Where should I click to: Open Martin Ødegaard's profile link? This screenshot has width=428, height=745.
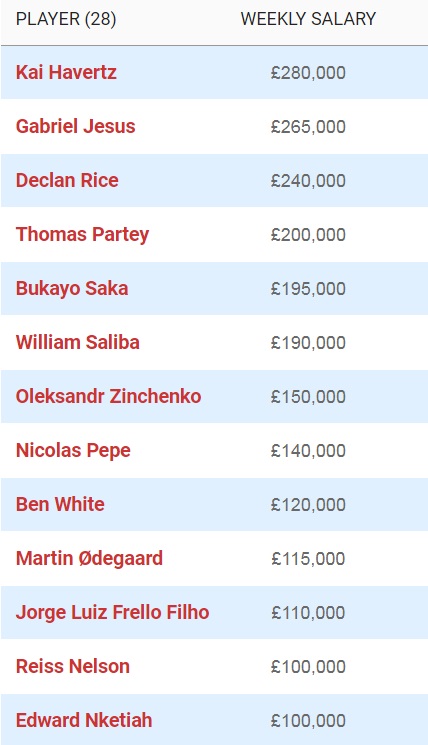[x=89, y=559]
